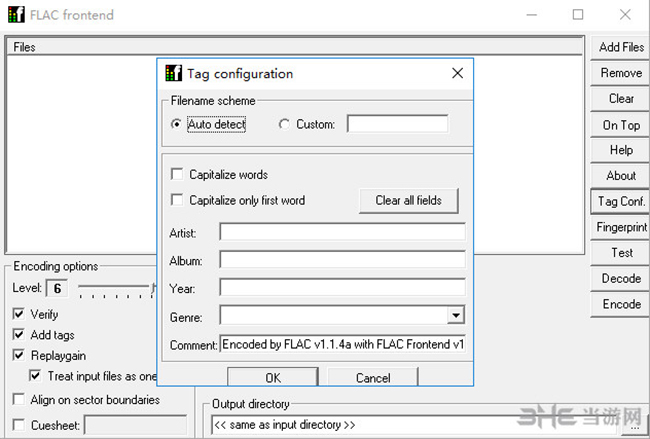Enable Capitalize only first word

point(177,200)
